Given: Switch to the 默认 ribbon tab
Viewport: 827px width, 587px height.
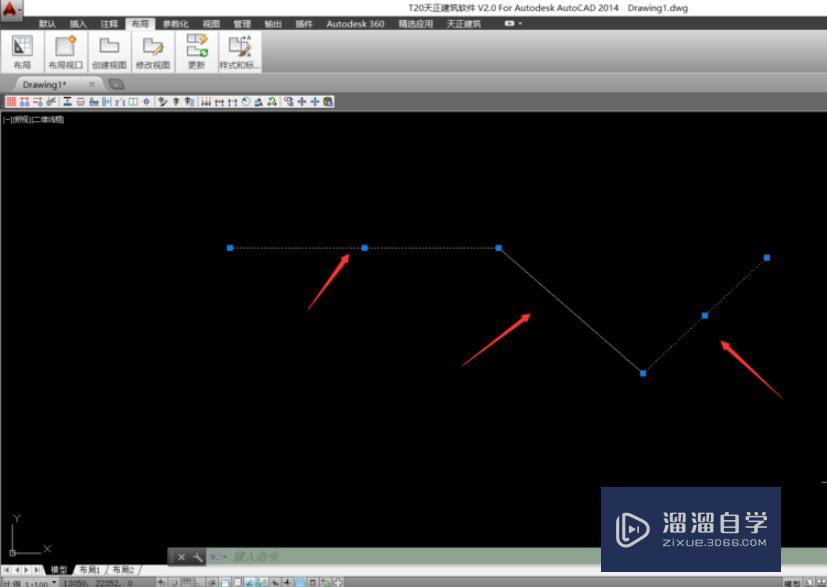Looking at the screenshot, I should (47, 24).
